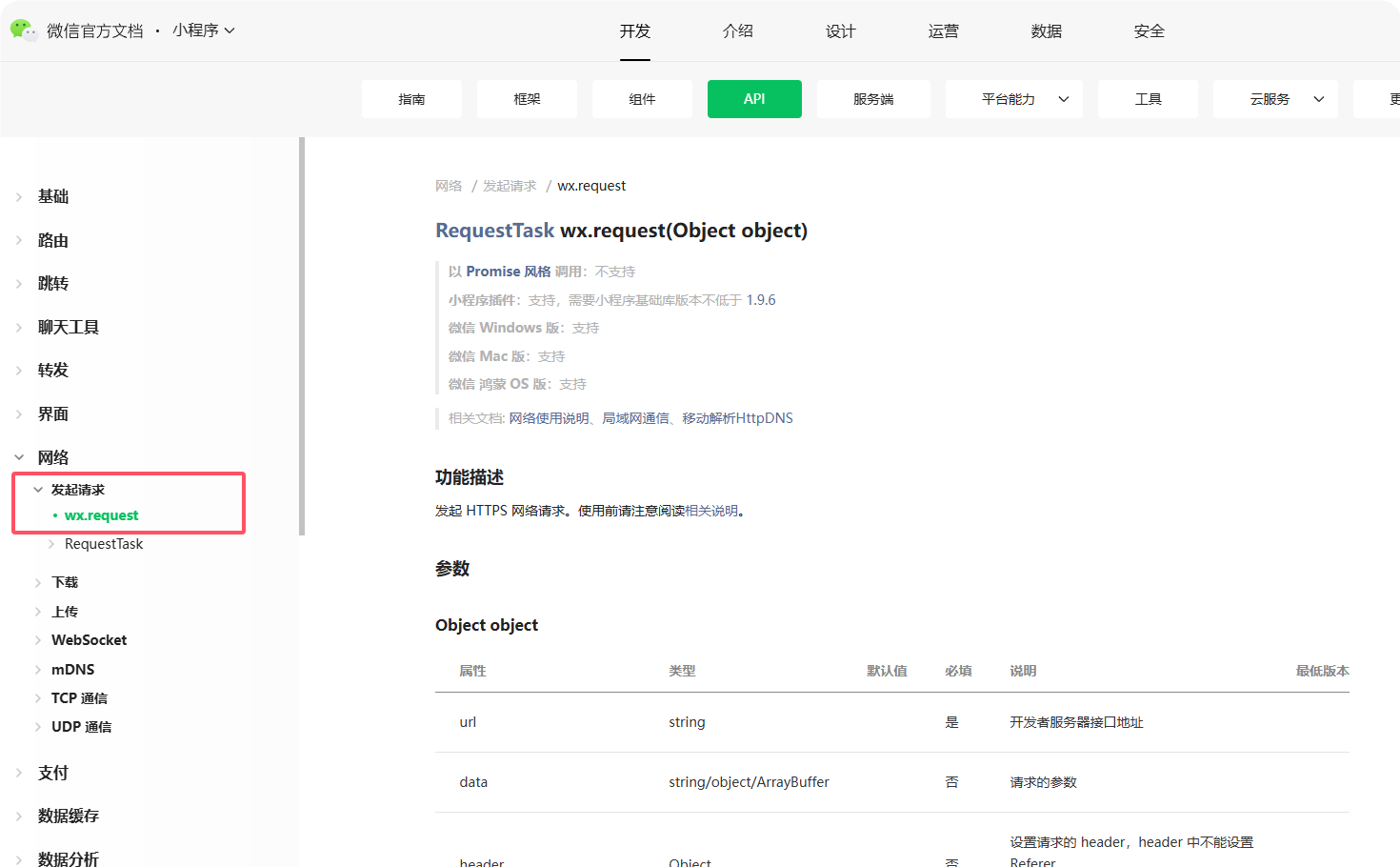Click the green API button

pos(754,98)
